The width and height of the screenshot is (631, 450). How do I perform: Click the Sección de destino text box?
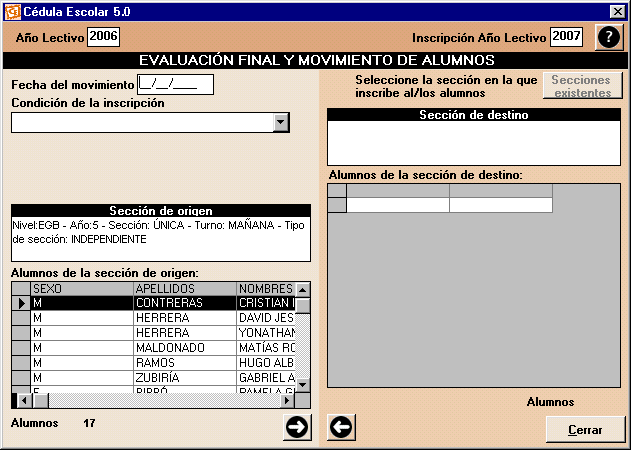(x=474, y=142)
